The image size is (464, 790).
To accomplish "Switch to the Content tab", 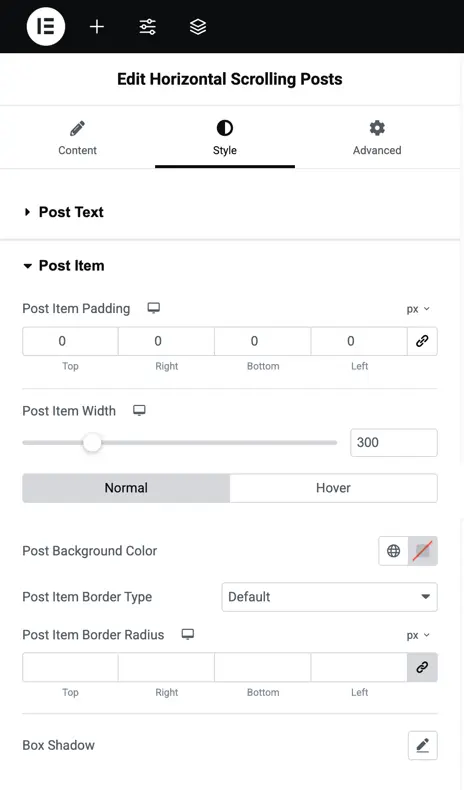I will pos(77,138).
